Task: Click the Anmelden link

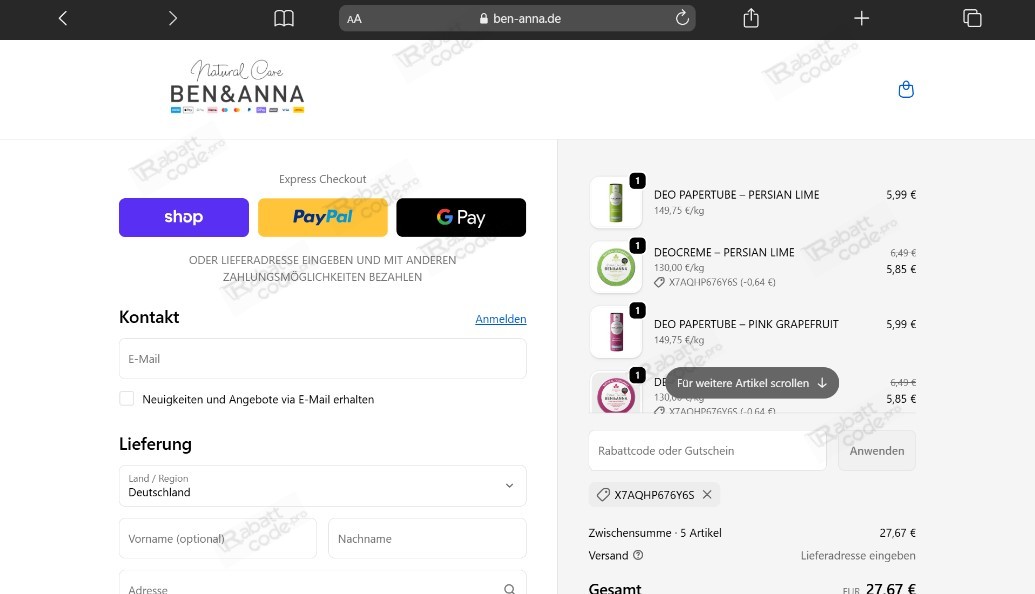Action: [500, 318]
